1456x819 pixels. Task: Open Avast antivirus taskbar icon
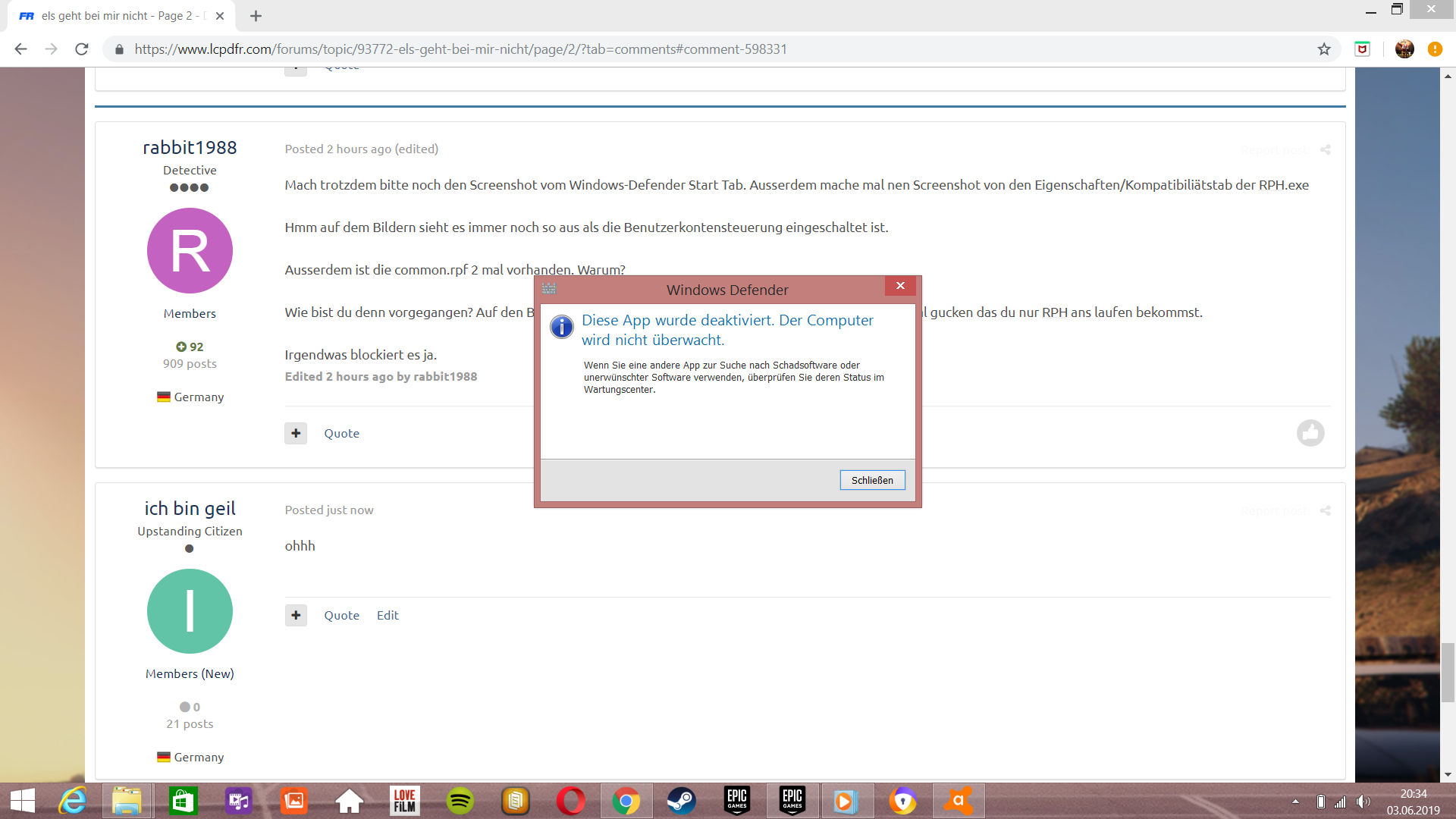(959, 801)
